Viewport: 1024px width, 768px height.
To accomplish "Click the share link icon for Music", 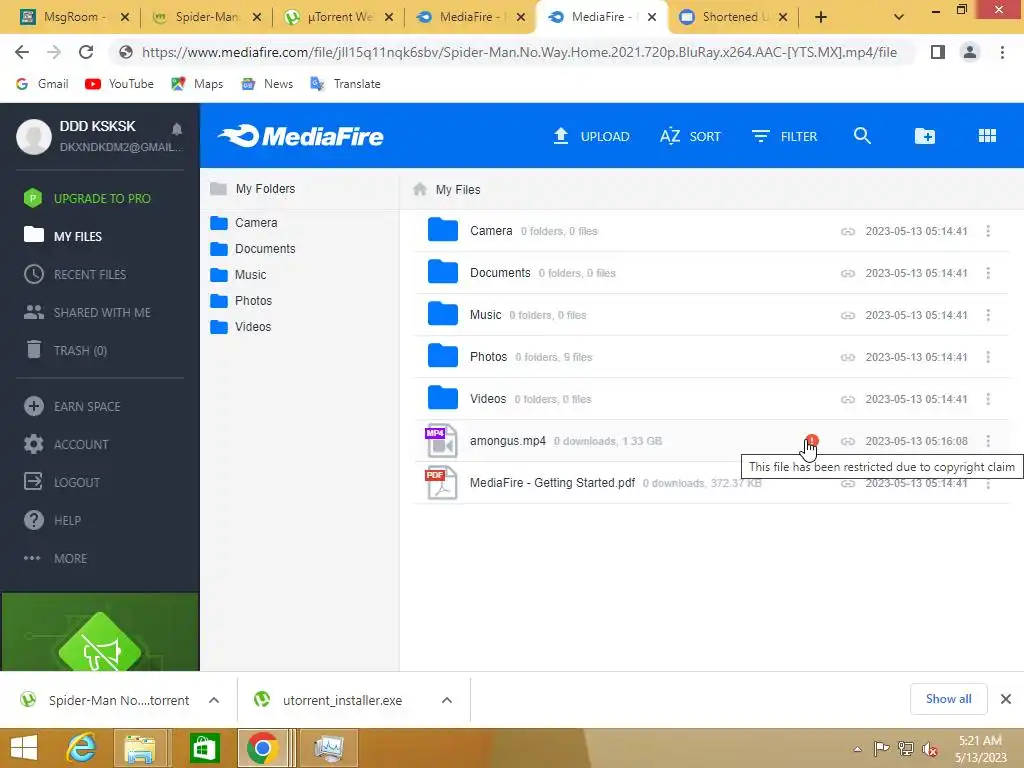I will (x=848, y=315).
